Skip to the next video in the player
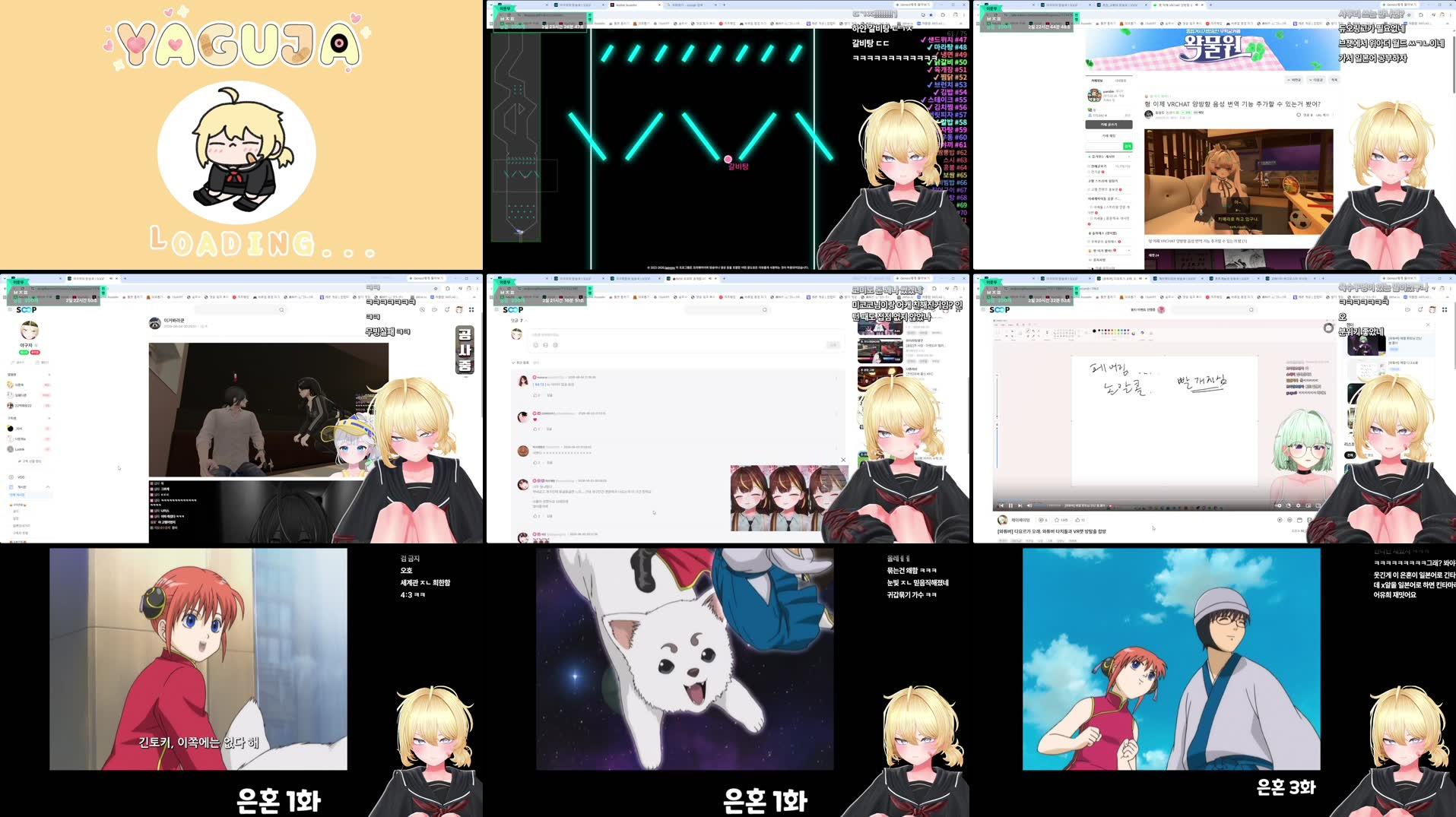Viewport: 1456px width, 817px height. point(1020,505)
